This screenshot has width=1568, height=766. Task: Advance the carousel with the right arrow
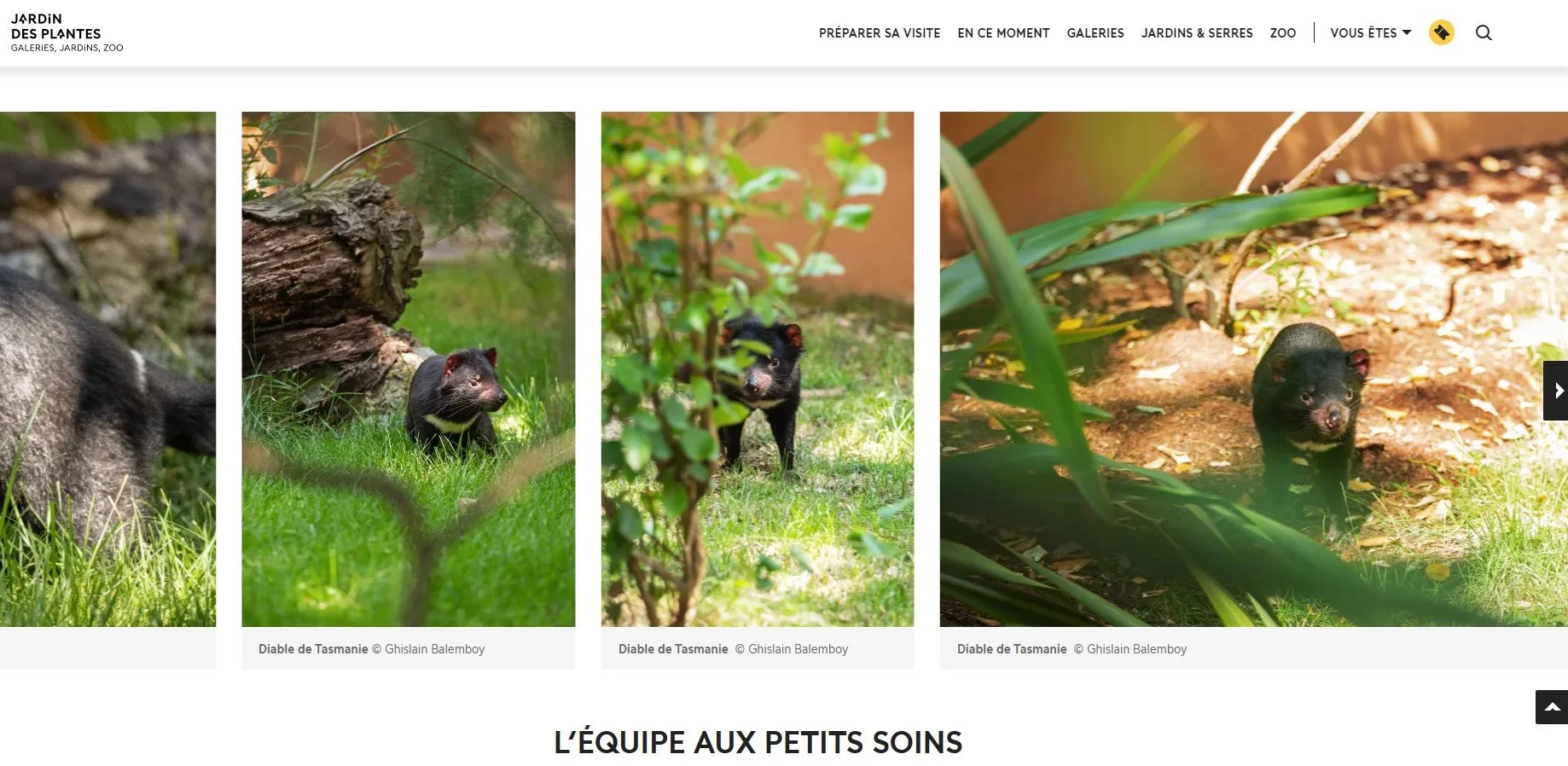1555,391
